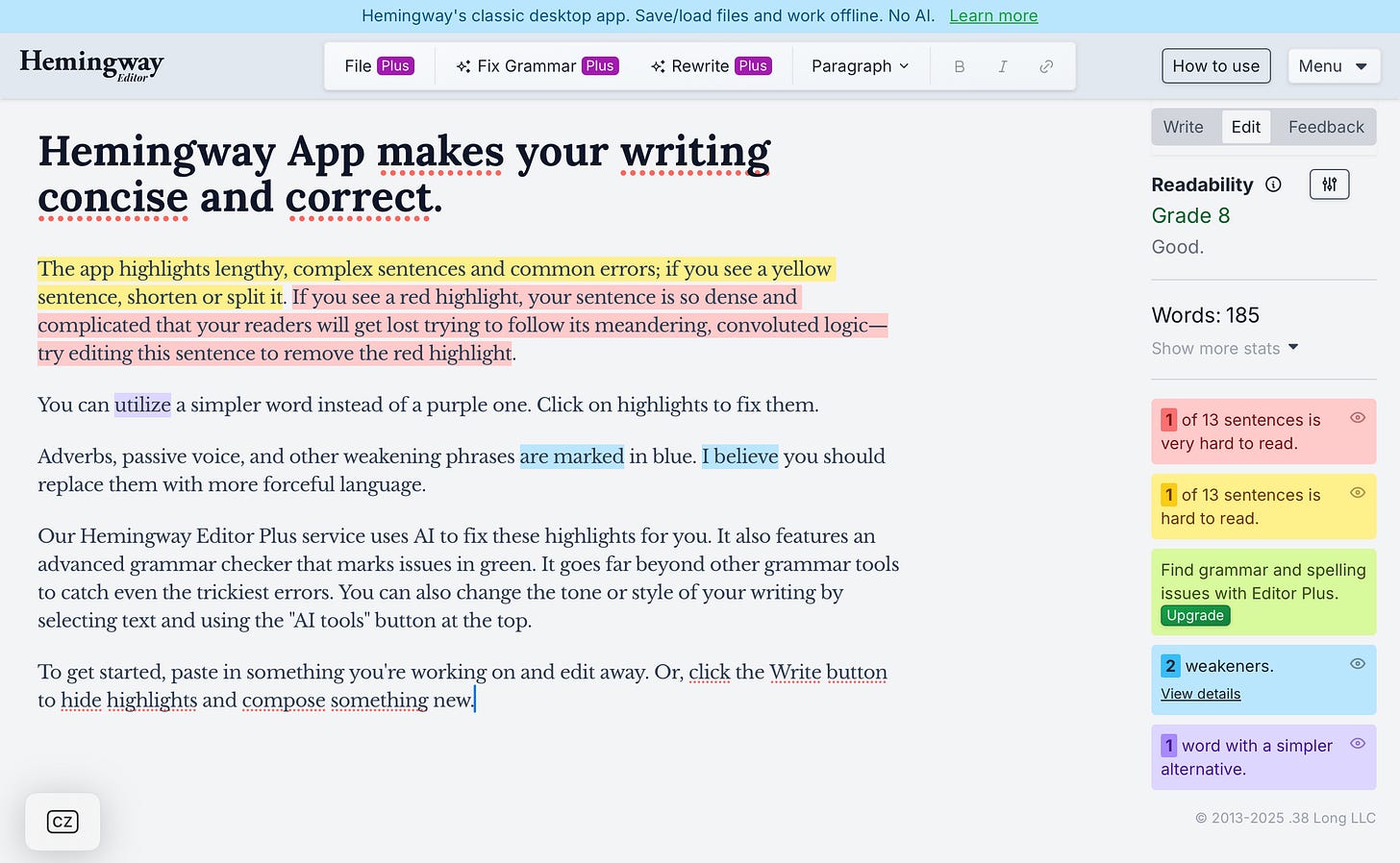
Task: Click the How to use button
Action: tap(1216, 66)
